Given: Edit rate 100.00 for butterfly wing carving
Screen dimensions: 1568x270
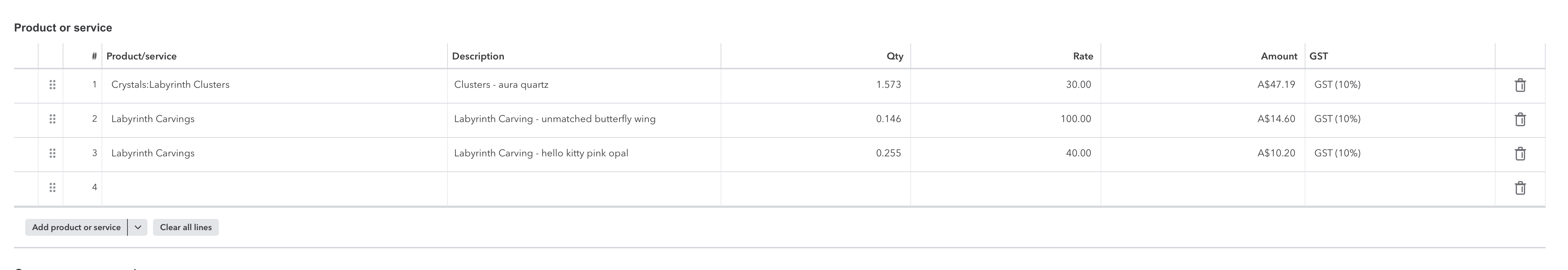Looking at the screenshot, I should coord(1006,119).
